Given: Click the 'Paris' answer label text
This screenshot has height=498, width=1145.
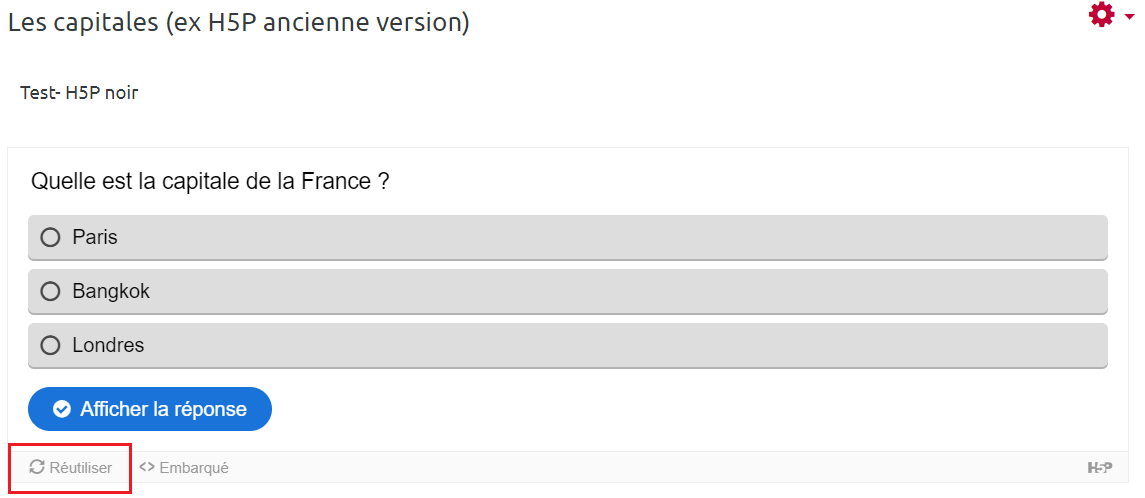Looking at the screenshot, I should (95, 238).
